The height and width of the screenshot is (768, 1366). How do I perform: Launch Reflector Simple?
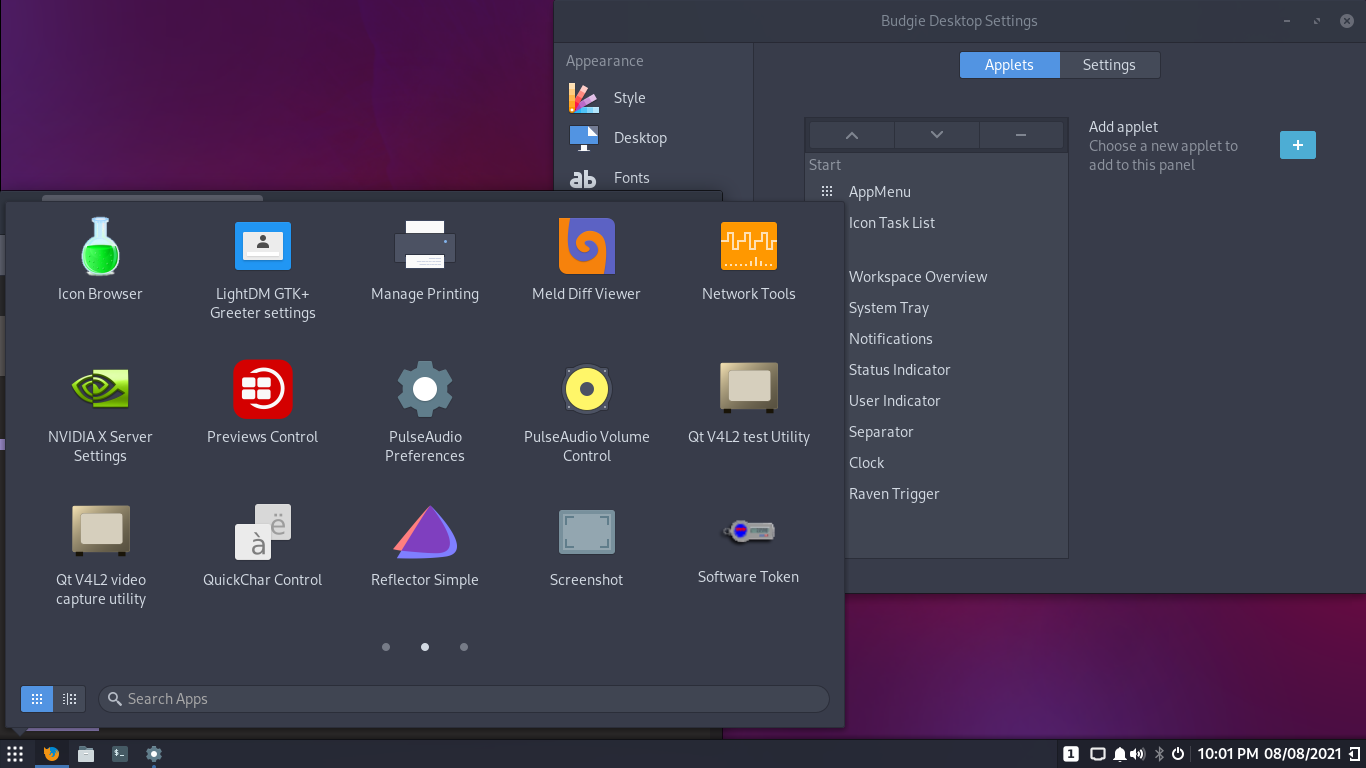tap(425, 545)
